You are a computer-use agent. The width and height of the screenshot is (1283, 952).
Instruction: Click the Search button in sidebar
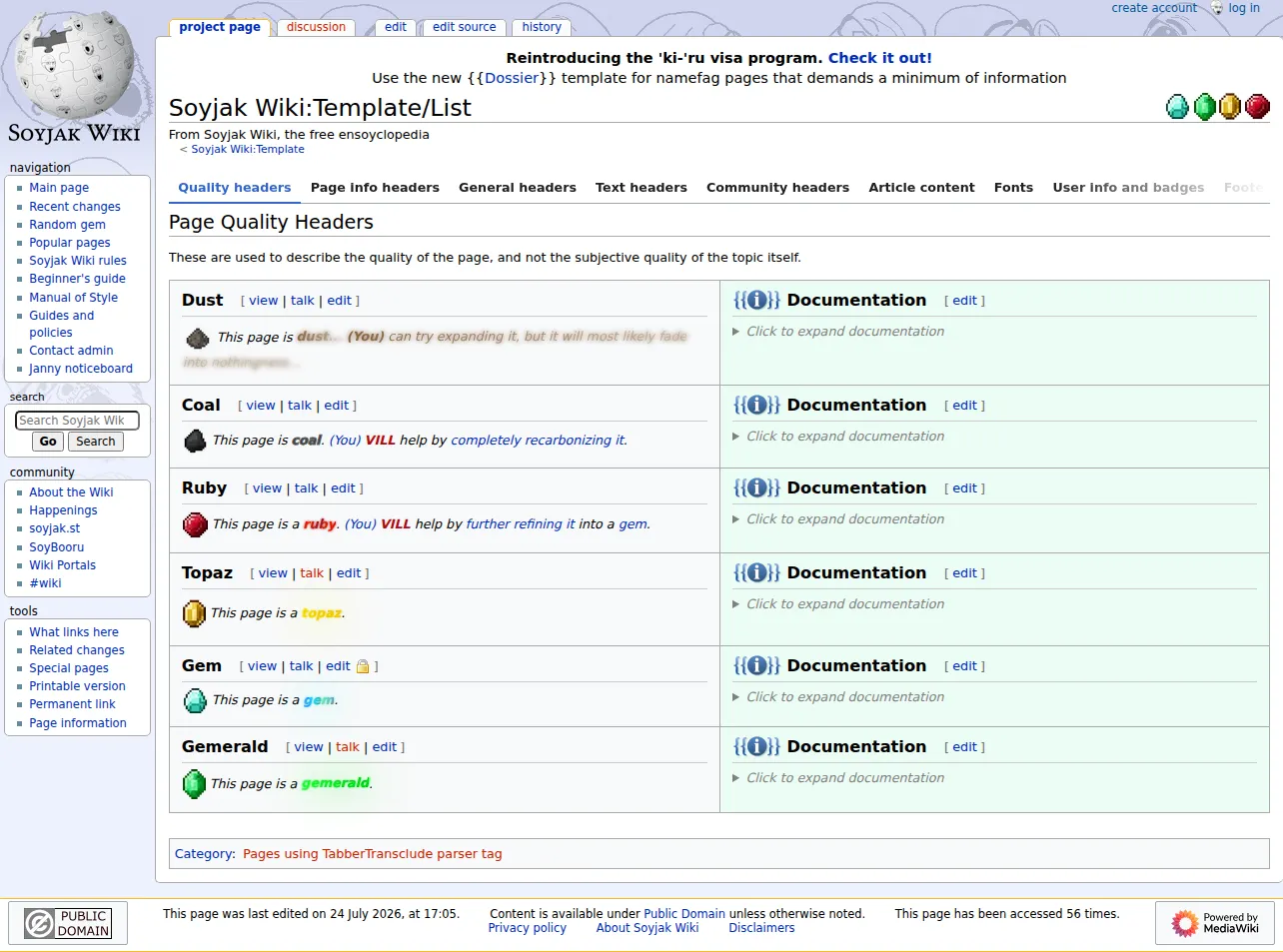coord(96,442)
